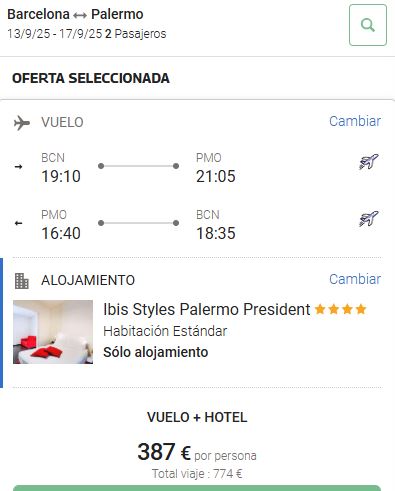395x491 pixels.
Task: Click the Barcelona Palermo route header
Action: click(75, 14)
